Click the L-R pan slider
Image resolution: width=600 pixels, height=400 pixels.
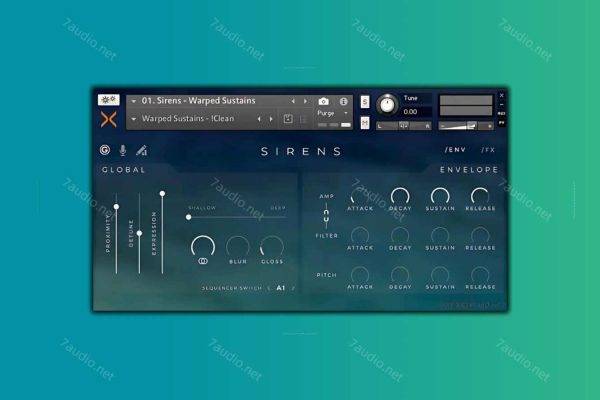(x=404, y=126)
